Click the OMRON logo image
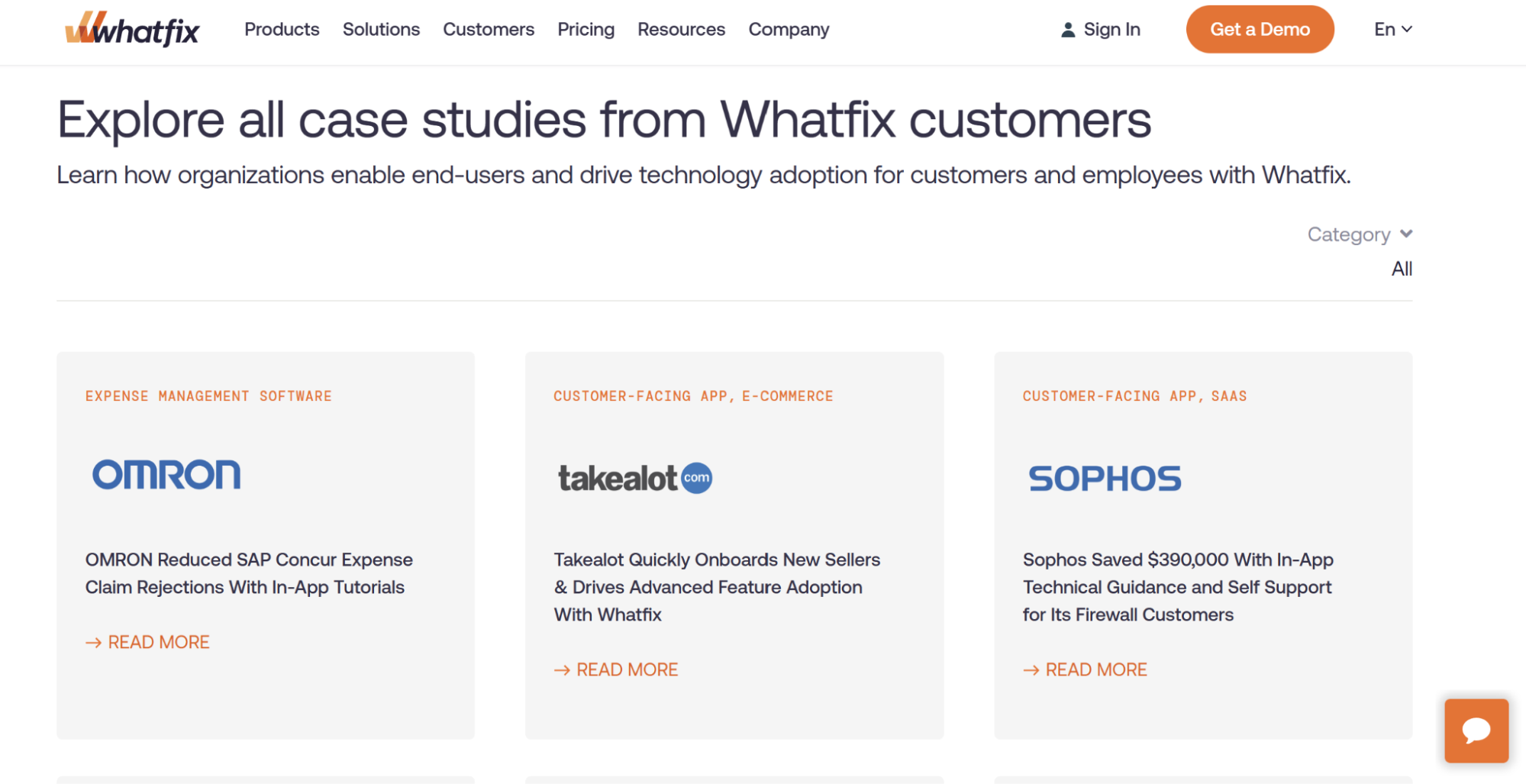1526x784 pixels. (166, 475)
